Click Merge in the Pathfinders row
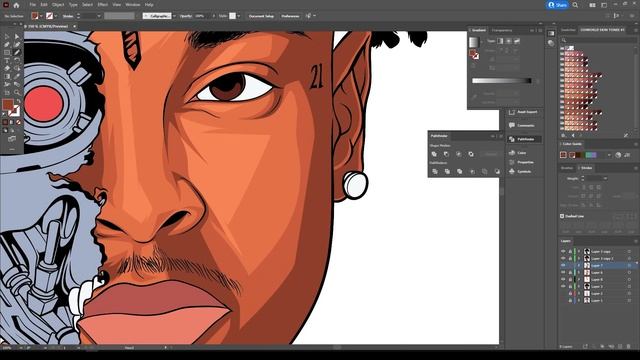Screen dimensions: 640x360 pos(460,171)
